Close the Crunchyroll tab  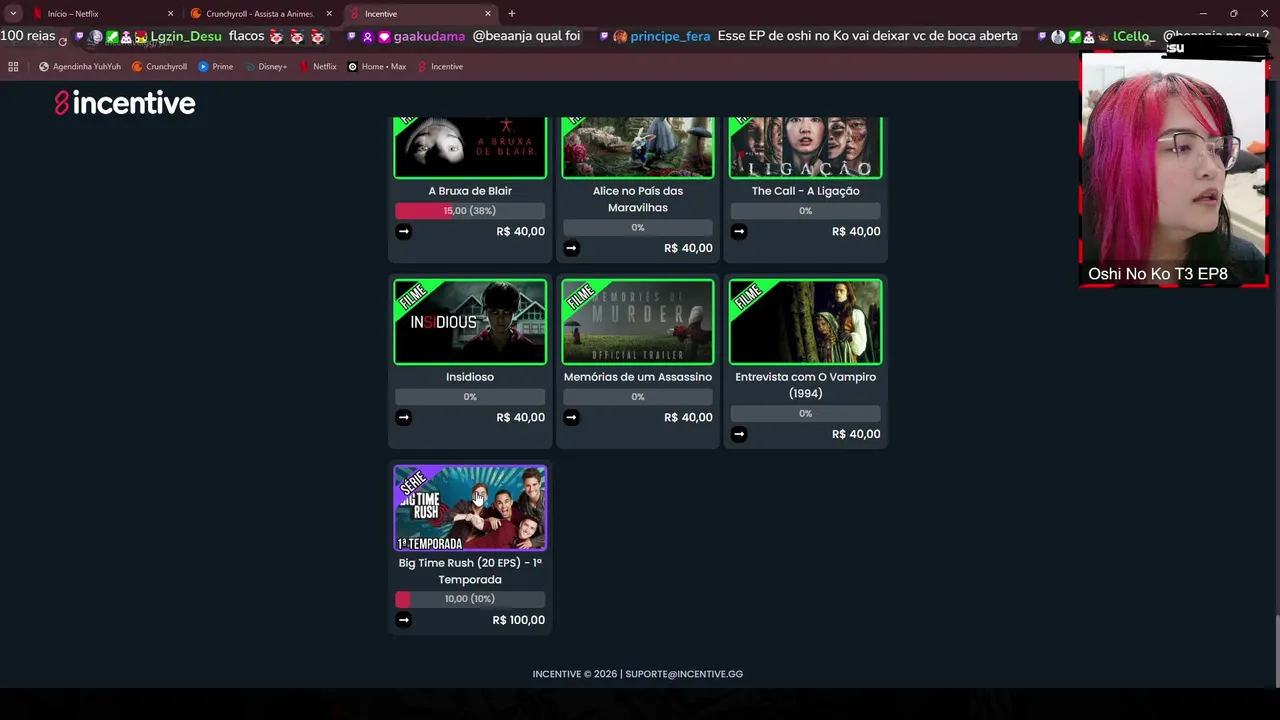pyautogui.click(x=329, y=14)
